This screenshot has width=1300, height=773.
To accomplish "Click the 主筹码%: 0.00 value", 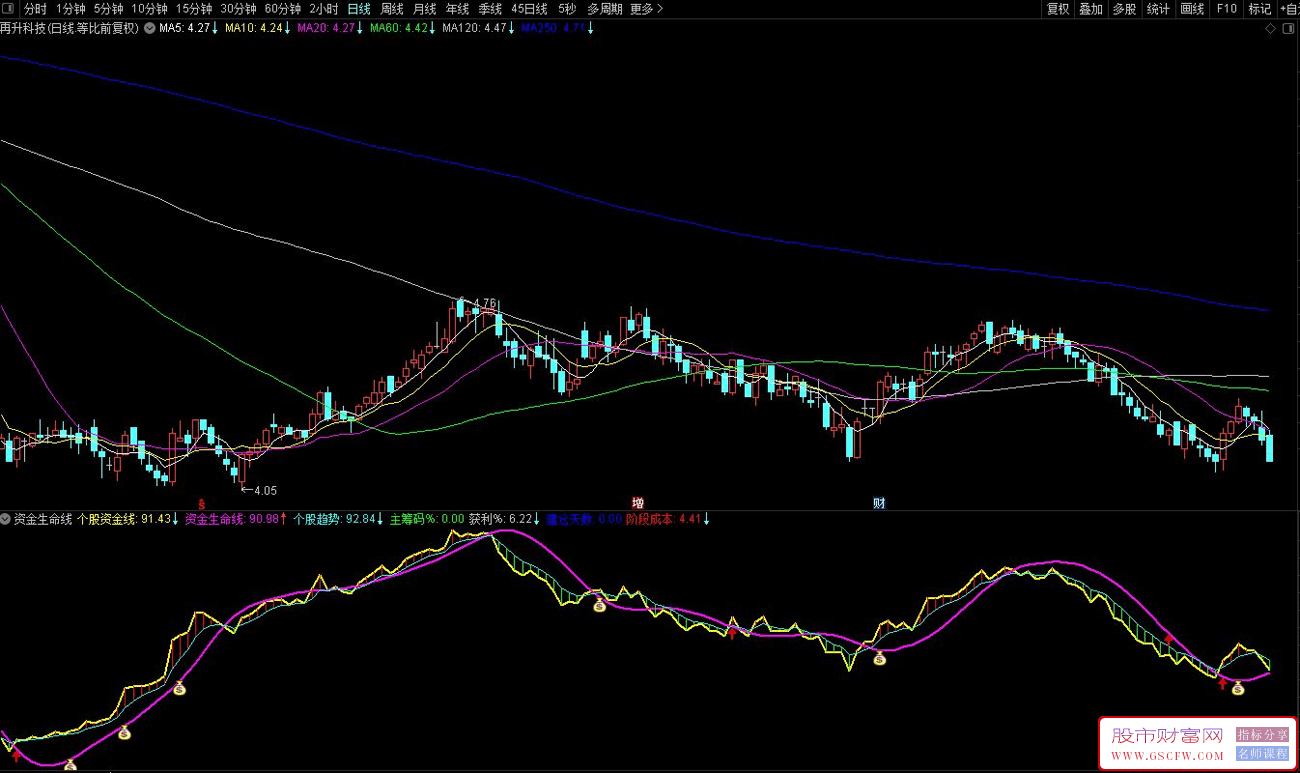I will [x=427, y=519].
